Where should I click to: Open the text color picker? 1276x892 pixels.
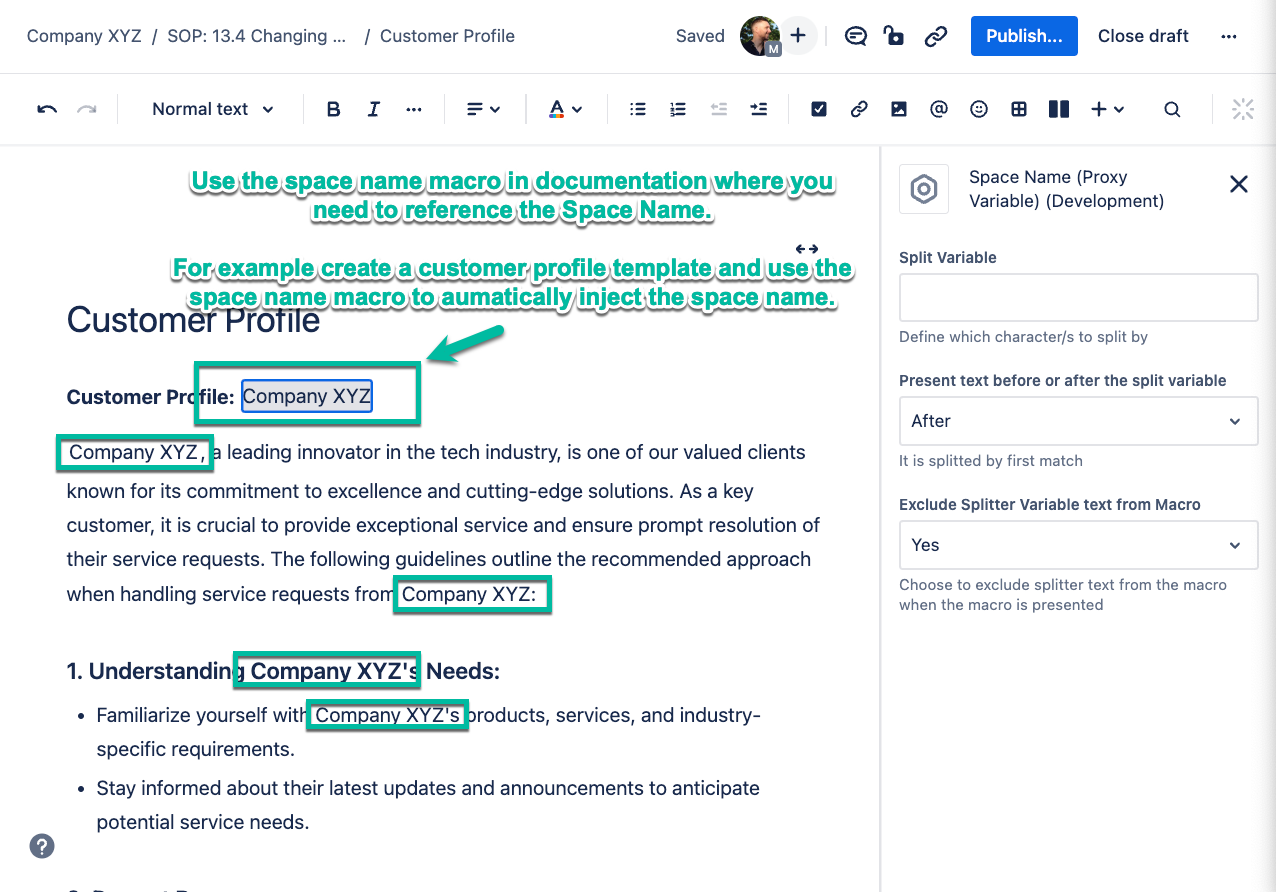[565, 110]
